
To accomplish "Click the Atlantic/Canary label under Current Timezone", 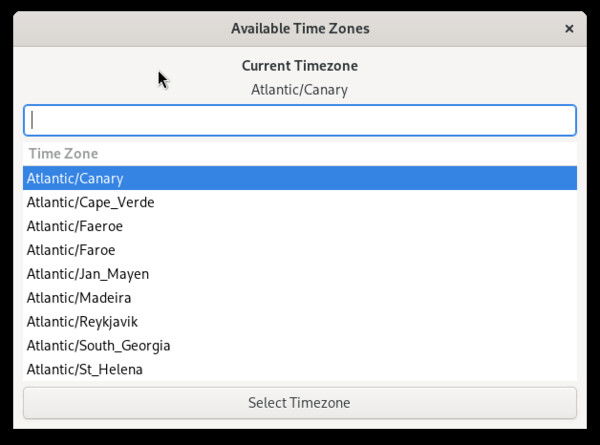I will (x=300, y=90).
